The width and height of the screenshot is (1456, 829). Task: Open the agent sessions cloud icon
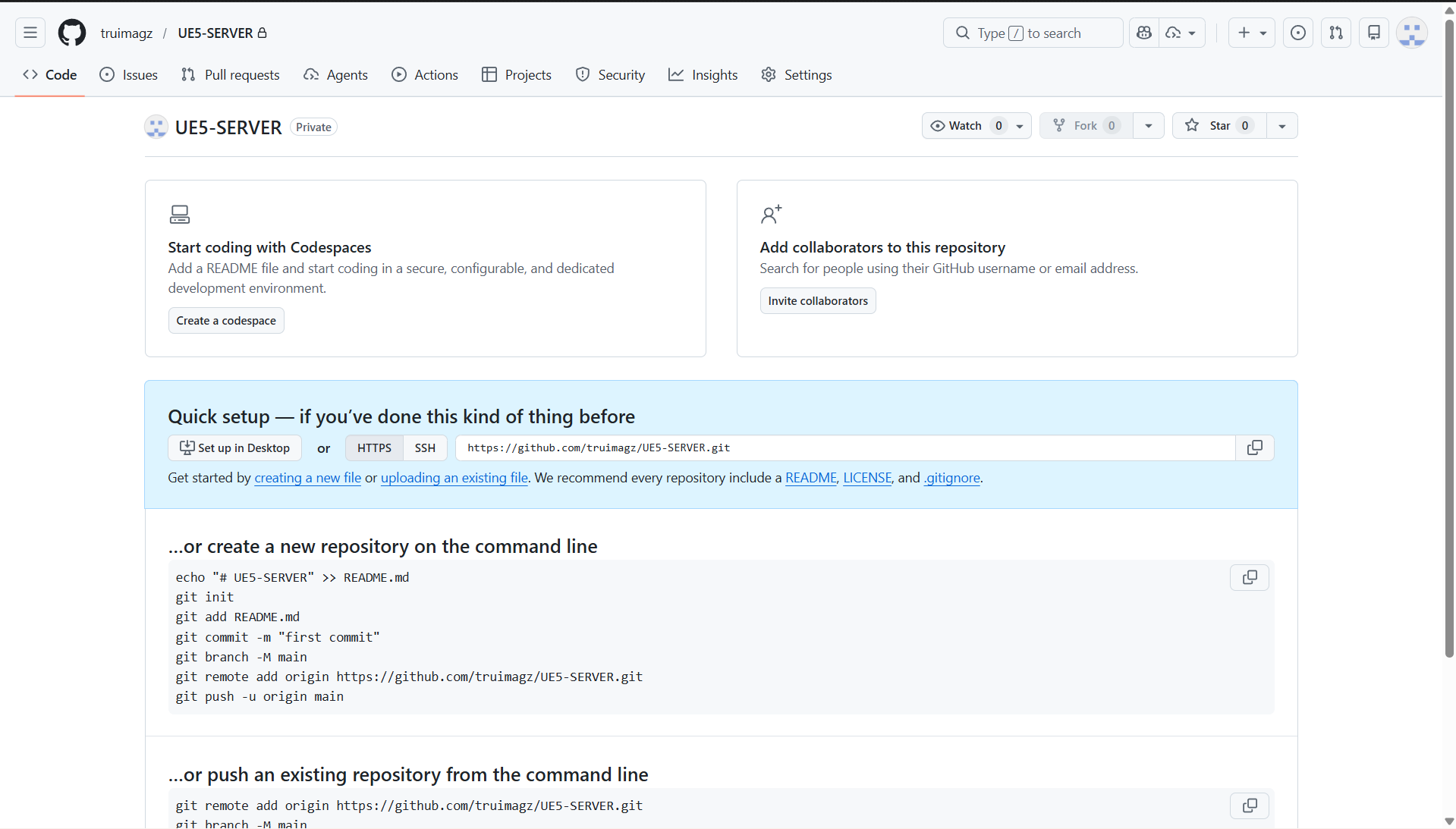click(1174, 33)
